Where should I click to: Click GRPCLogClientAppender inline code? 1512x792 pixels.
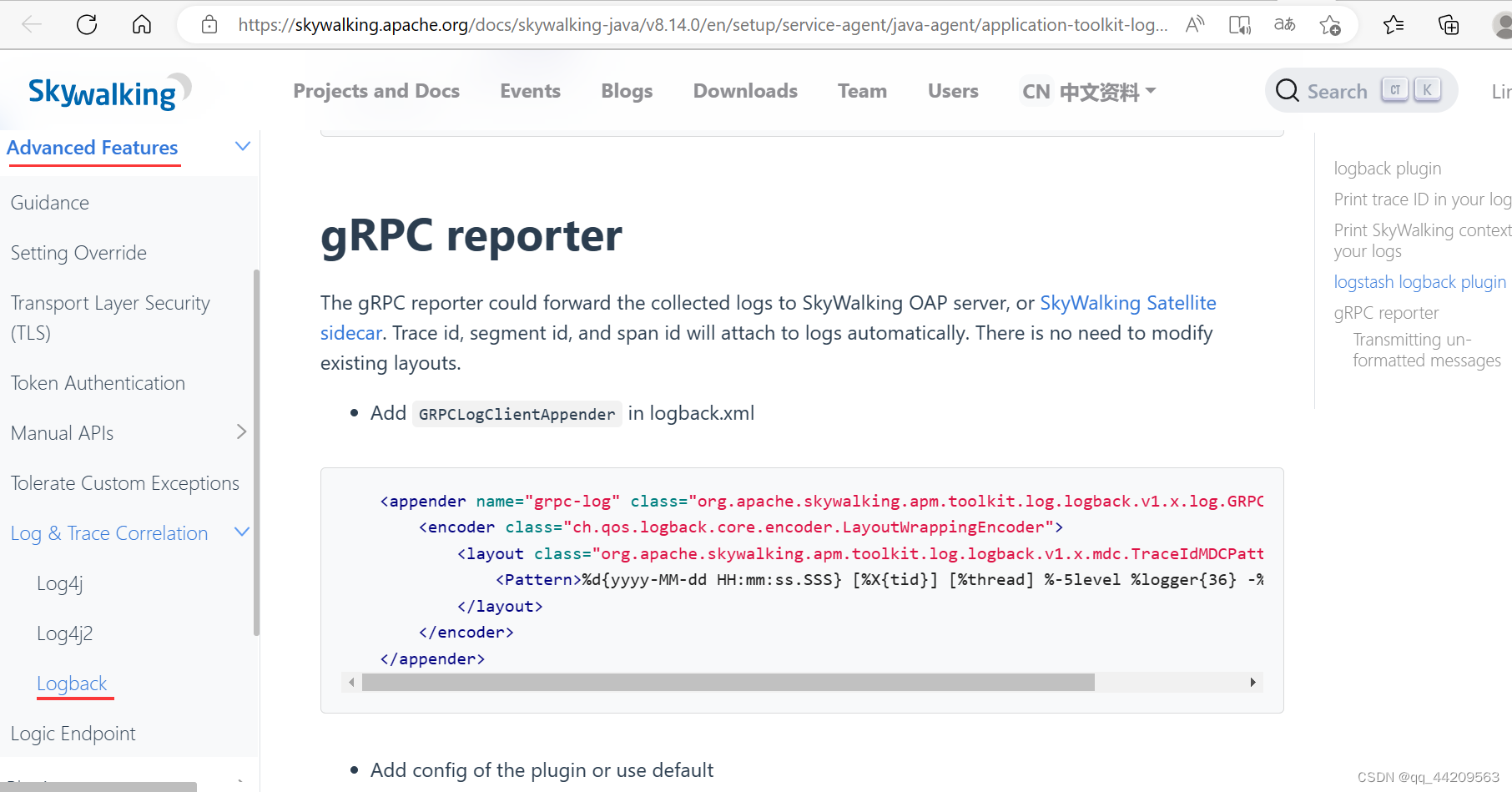(x=517, y=414)
